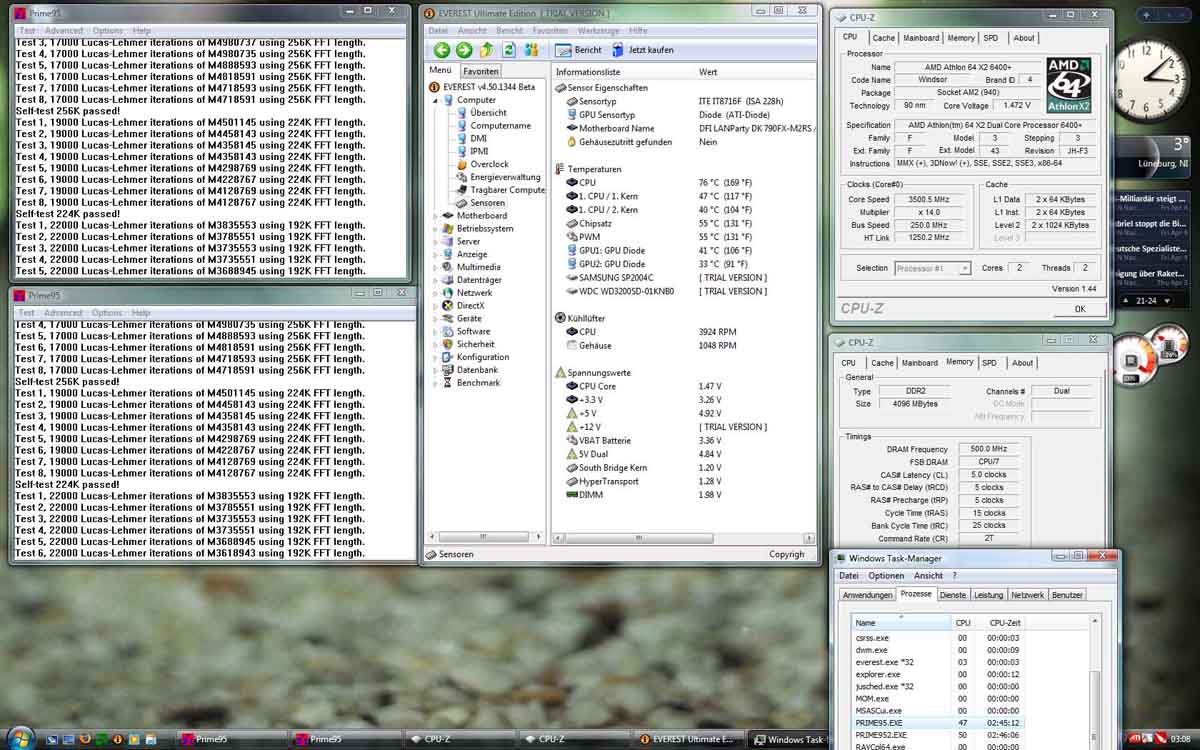The image size is (1200, 750).
Task: Switch to Mainboard tab in upper CPU-Z window
Action: (921, 38)
